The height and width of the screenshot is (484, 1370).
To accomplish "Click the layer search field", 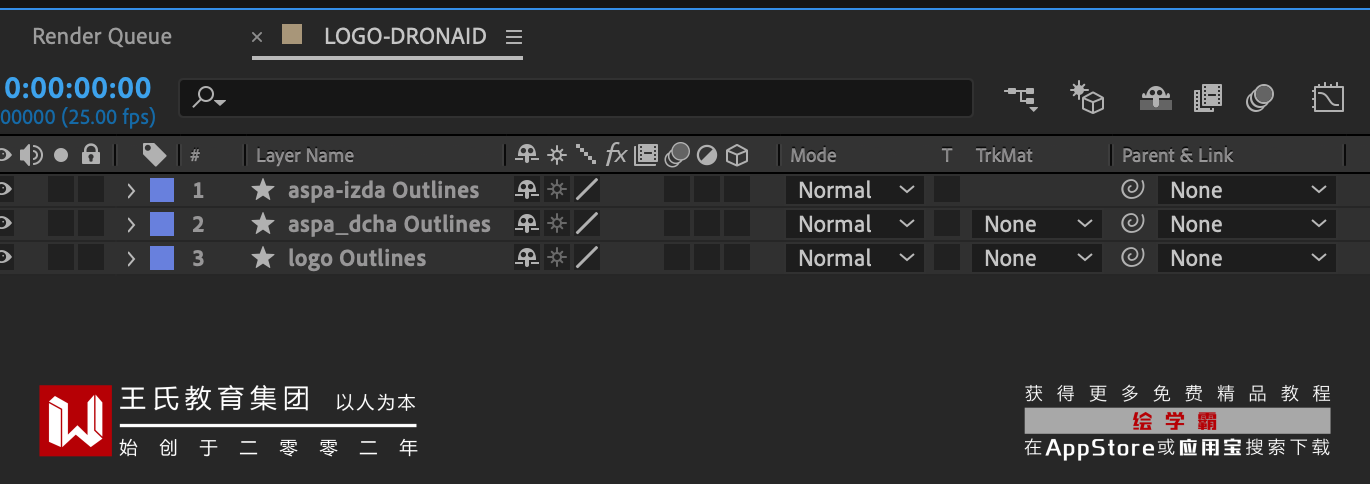I will coord(590,98).
